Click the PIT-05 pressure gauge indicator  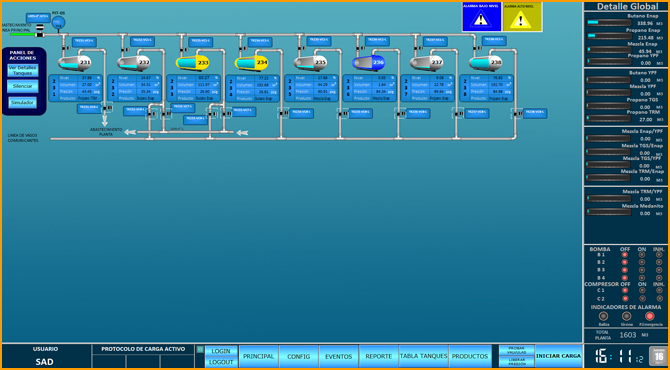click(59, 23)
